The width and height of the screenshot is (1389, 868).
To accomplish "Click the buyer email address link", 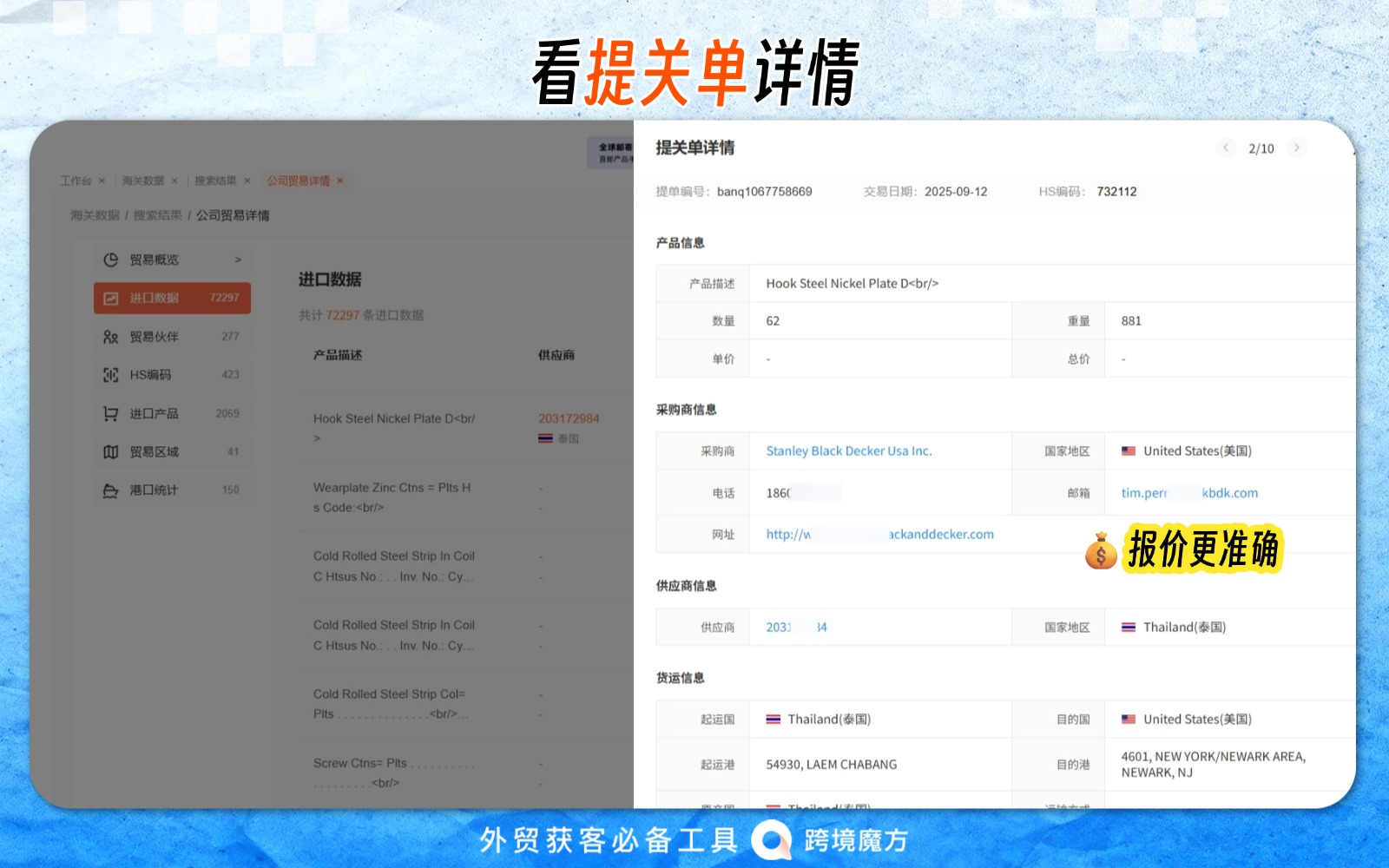I will (1188, 493).
